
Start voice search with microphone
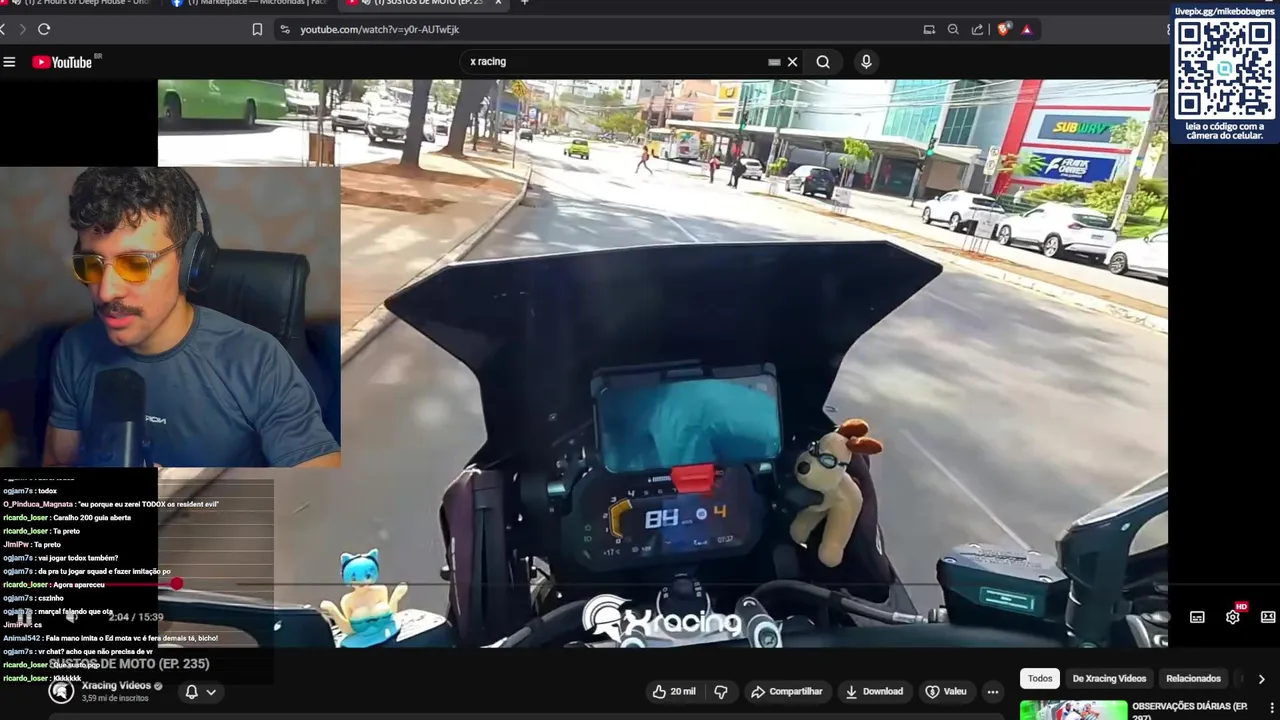tap(866, 62)
